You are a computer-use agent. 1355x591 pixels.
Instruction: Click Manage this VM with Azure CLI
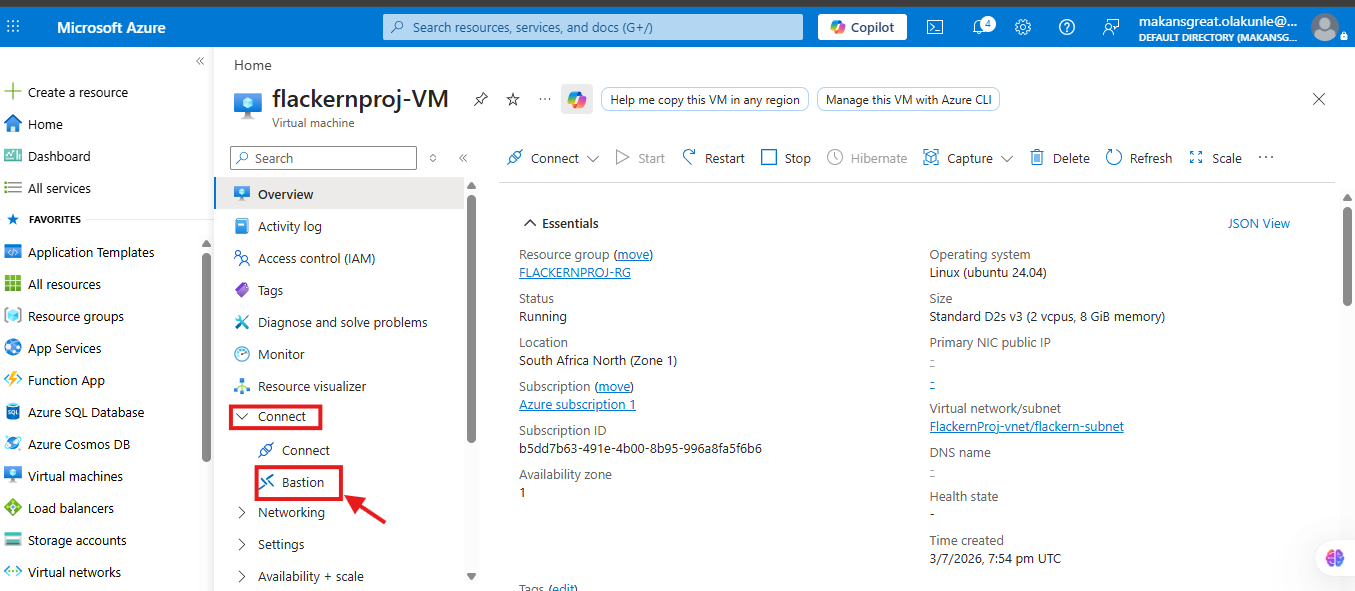909,99
